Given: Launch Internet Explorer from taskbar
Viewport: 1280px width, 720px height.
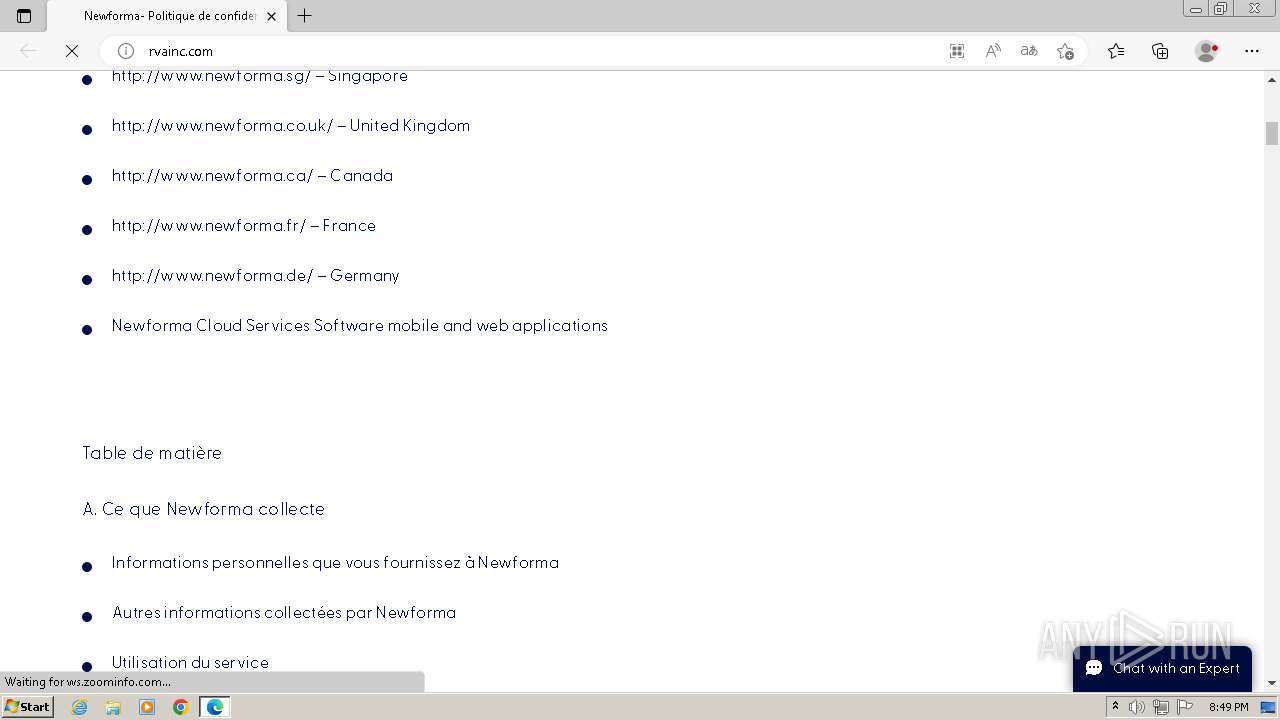Looking at the screenshot, I should click(x=79, y=707).
